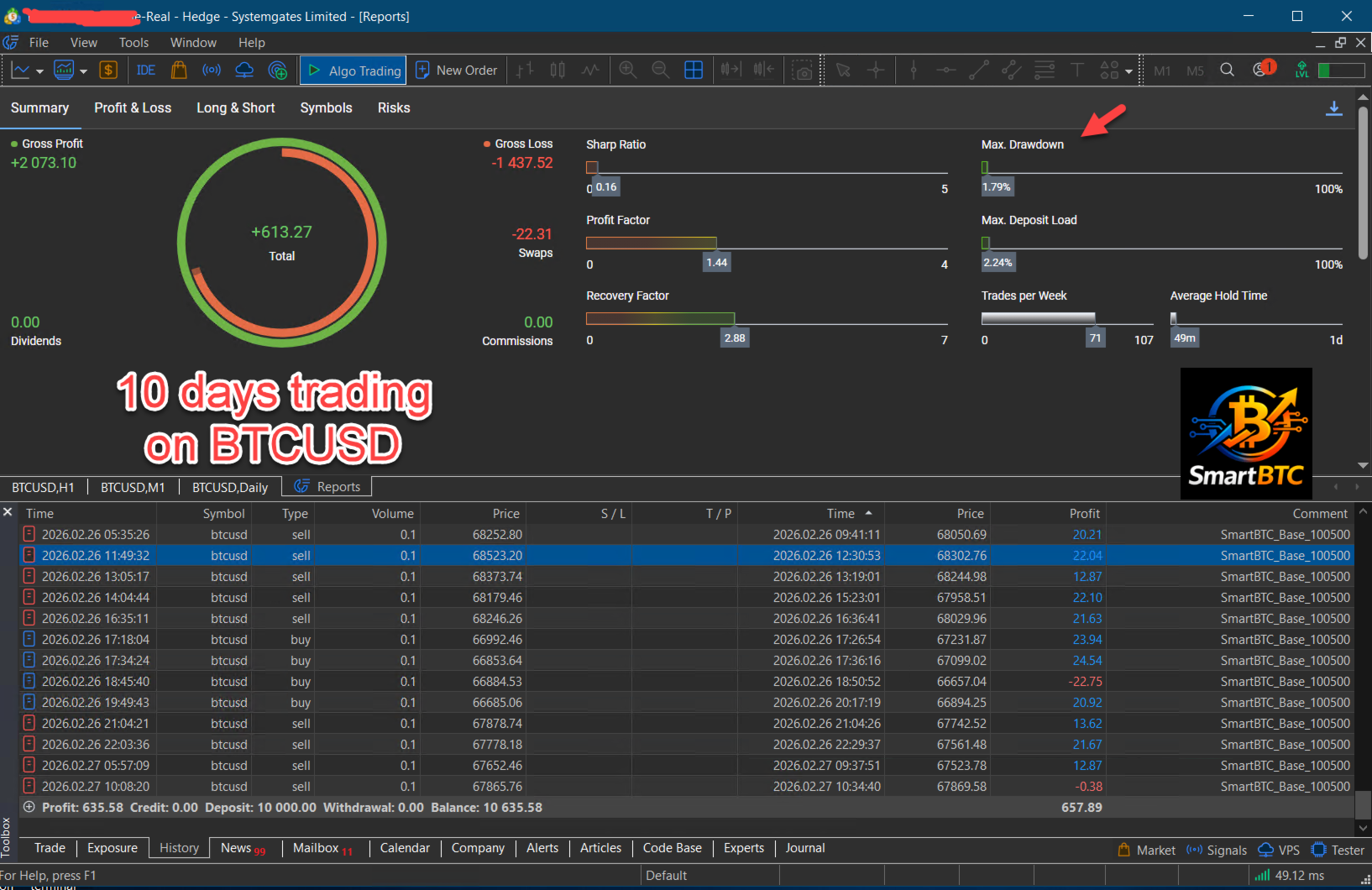Close the Toolbox panel with X
The height and width of the screenshot is (890, 1372).
click(x=8, y=512)
